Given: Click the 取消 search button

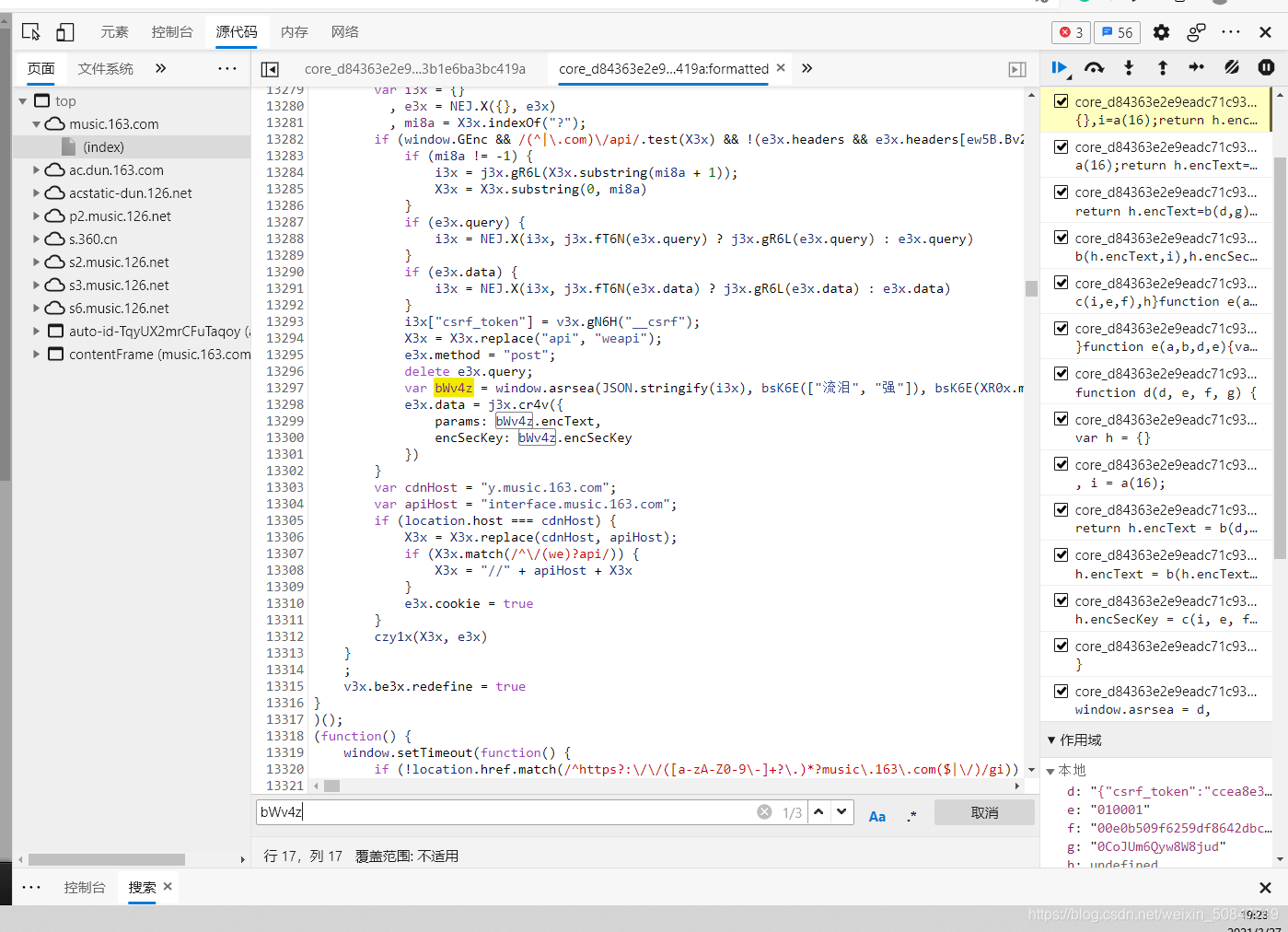Looking at the screenshot, I should pyautogui.click(x=984, y=812).
